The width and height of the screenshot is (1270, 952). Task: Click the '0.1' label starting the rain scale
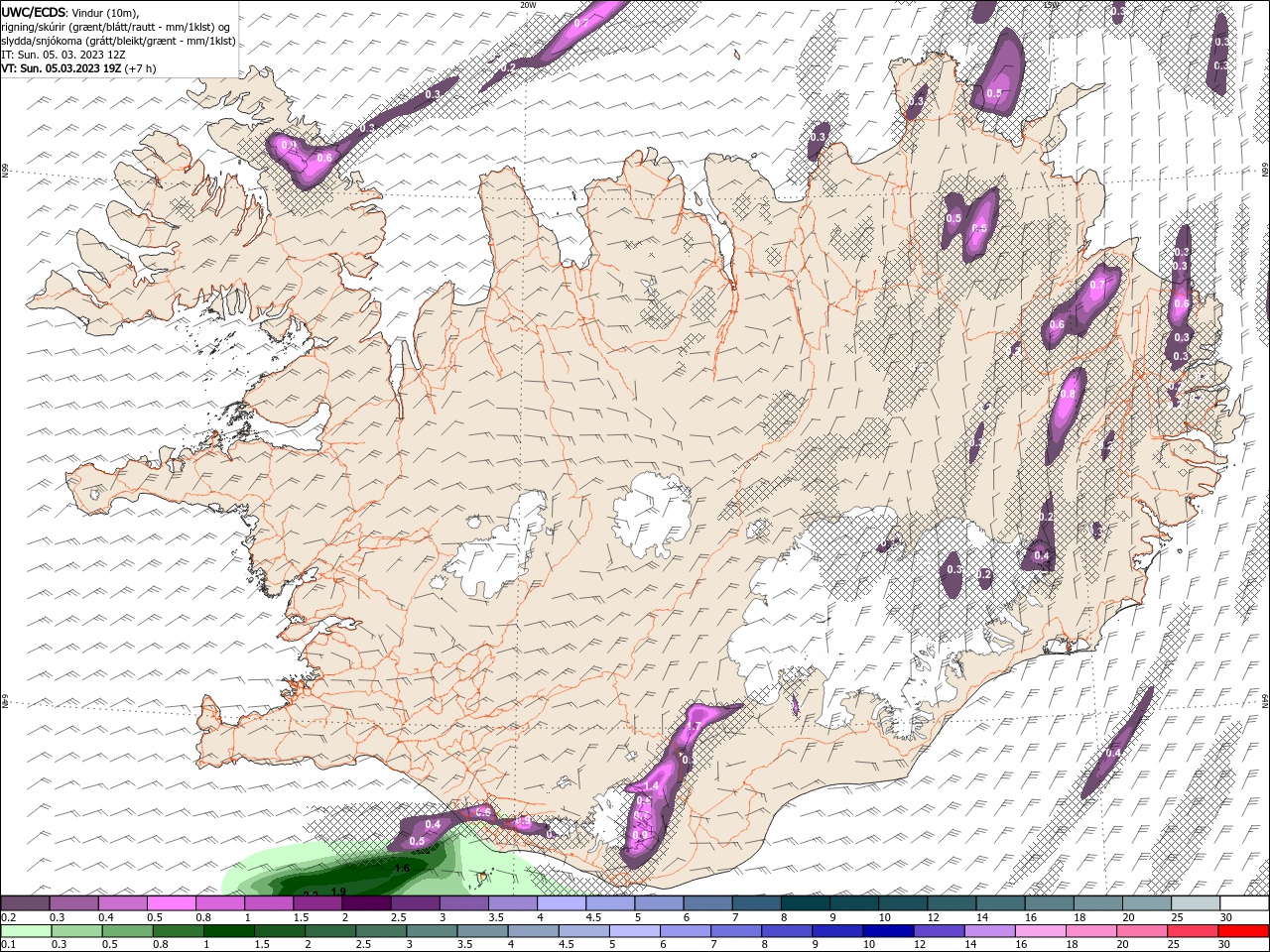click(9, 945)
